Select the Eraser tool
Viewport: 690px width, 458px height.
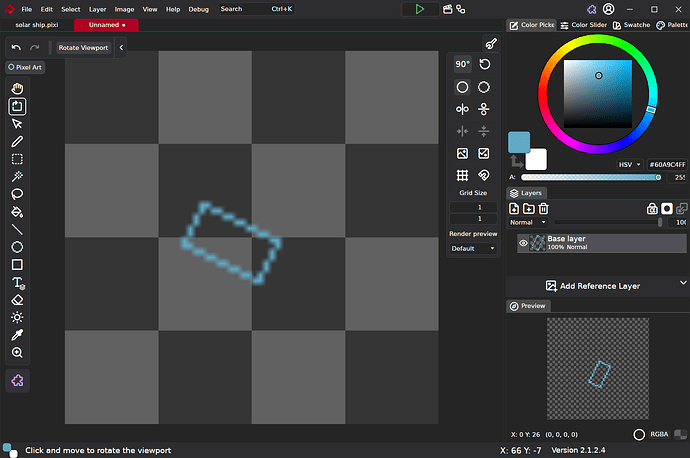coord(17,300)
